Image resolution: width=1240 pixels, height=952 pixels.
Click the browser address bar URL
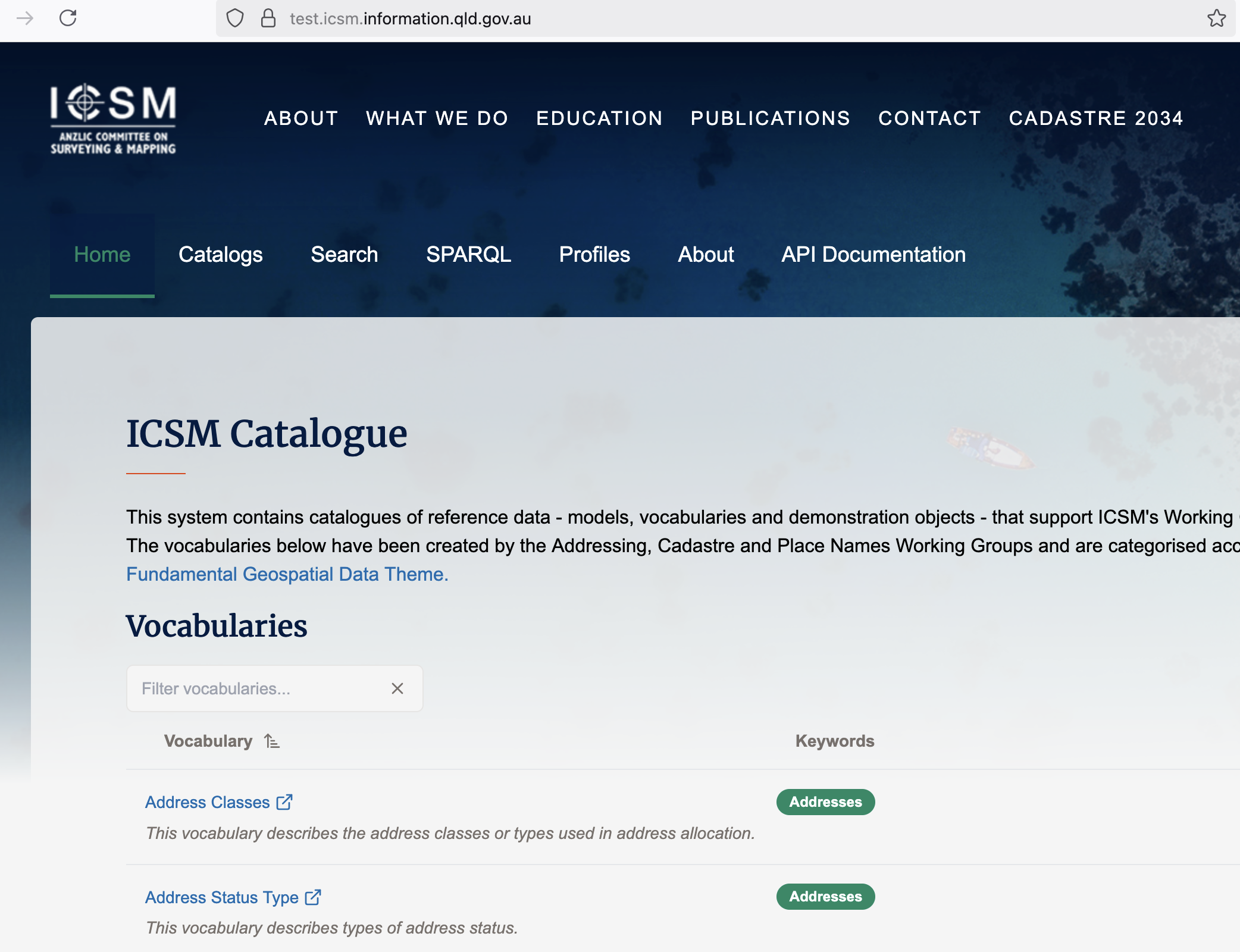(411, 19)
